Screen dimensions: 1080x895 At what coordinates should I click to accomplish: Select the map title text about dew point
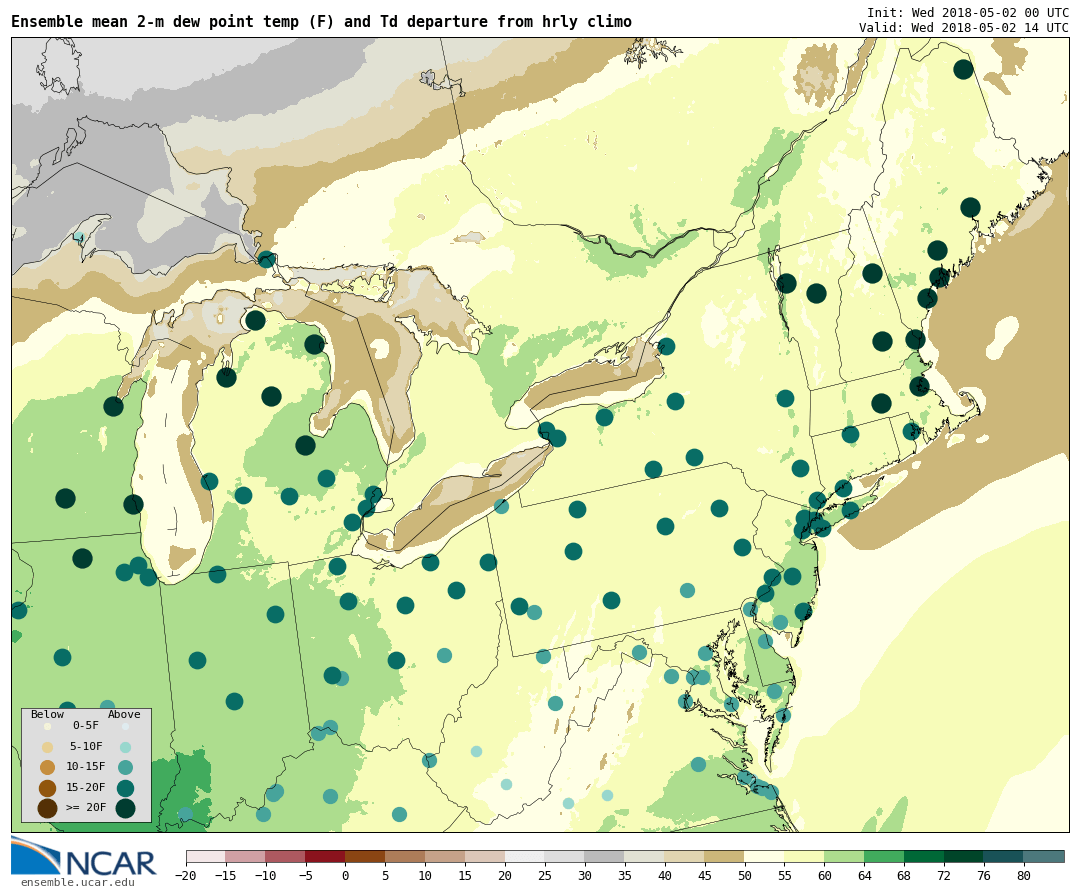[321, 22]
